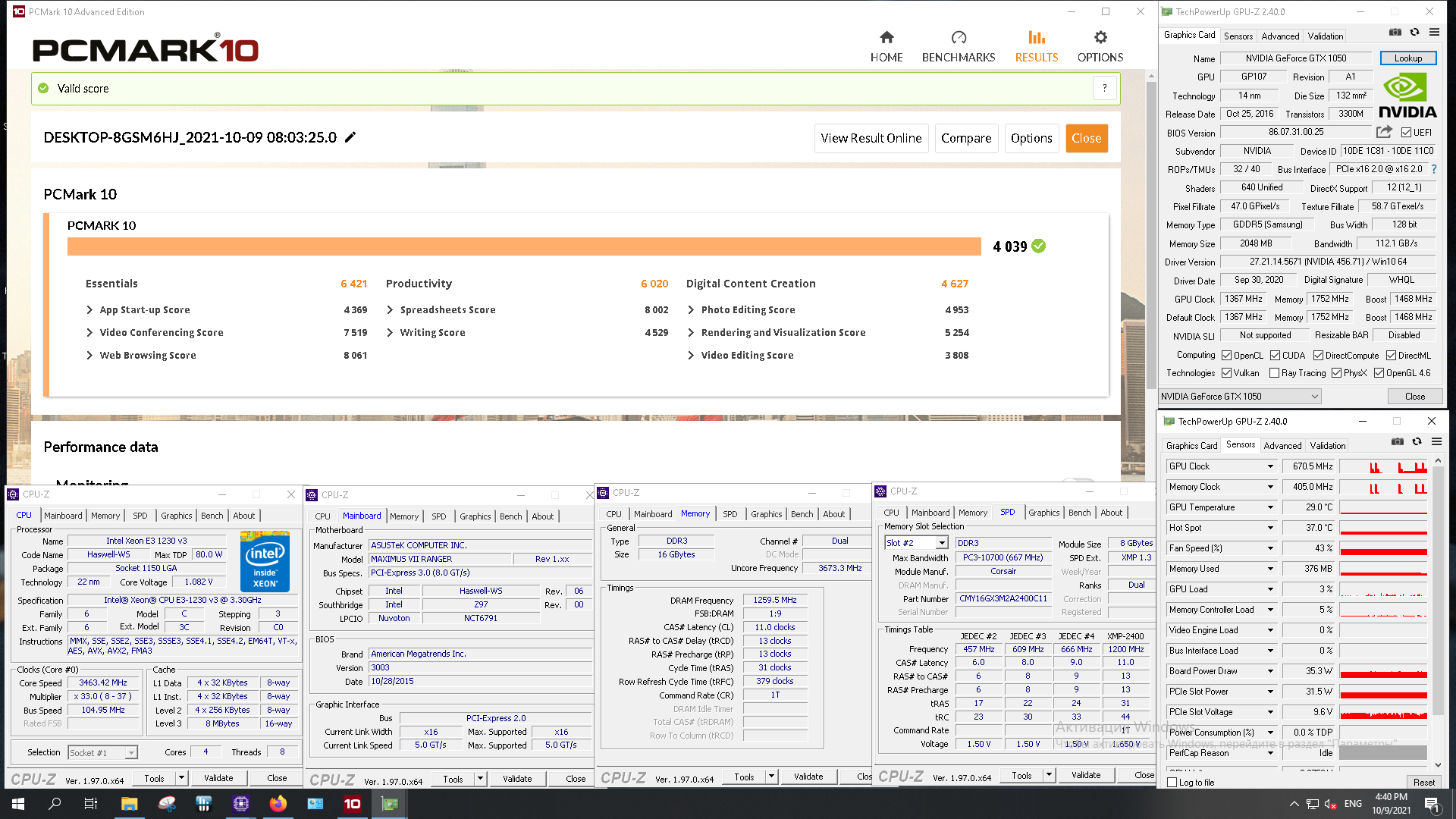Viewport: 1456px width, 819px height.
Task: Open About tab in CPU-Z Mainboard window
Action: pyautogui.click(x=542, y=516)
